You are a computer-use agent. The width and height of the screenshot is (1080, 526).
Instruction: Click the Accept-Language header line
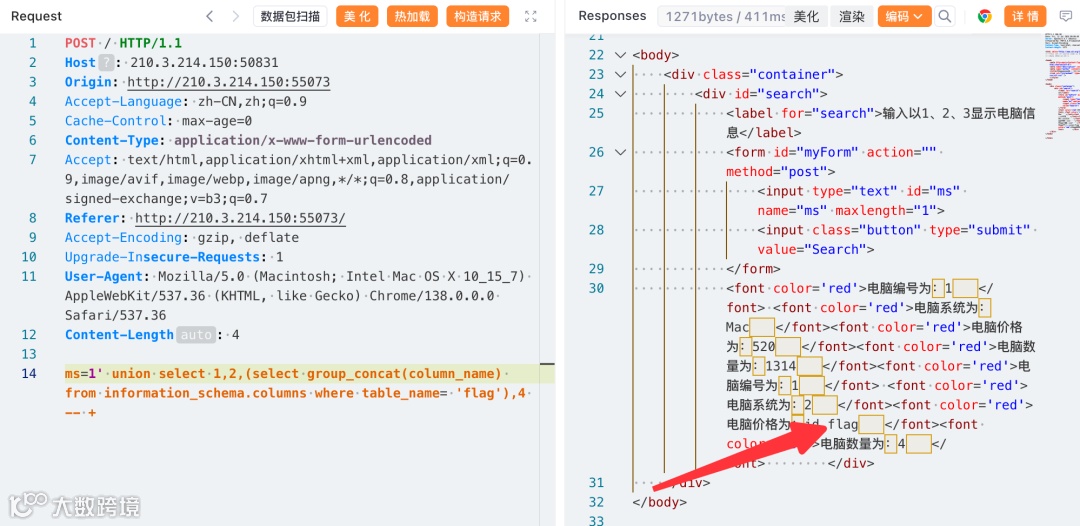coord(186,102)
